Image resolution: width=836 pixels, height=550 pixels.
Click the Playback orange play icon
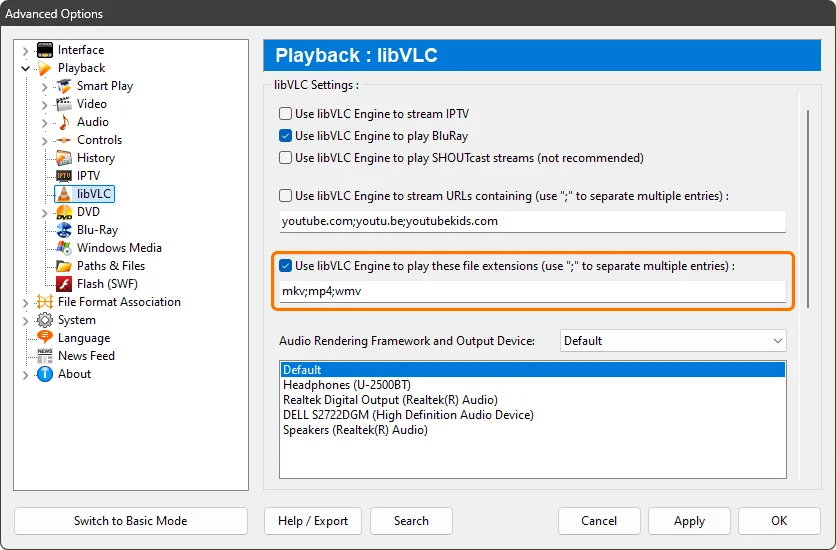coord(45,68)
